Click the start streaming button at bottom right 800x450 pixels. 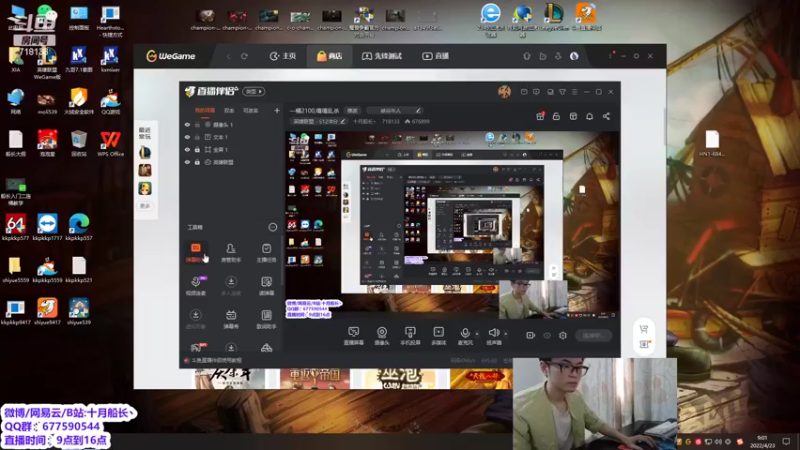point(593,336)
